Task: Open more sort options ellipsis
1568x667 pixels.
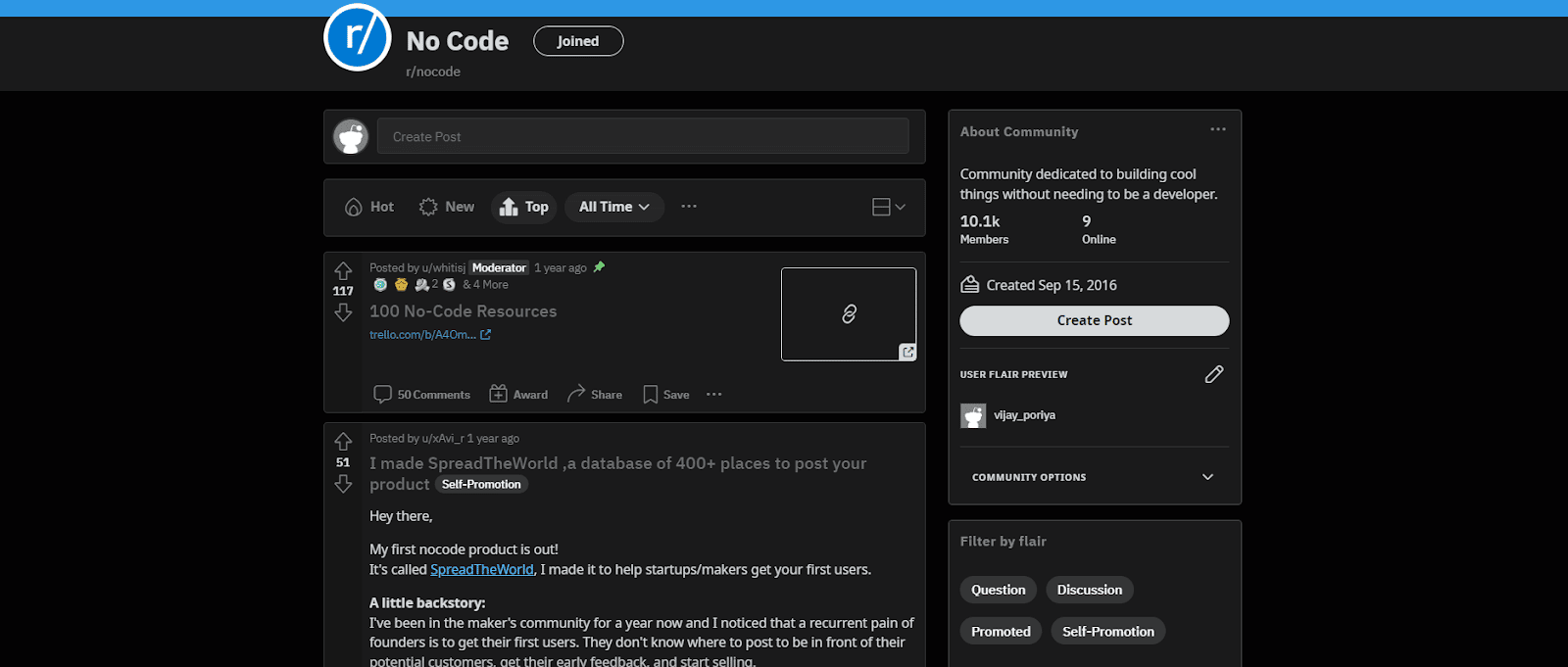Action: click(689, 207)
